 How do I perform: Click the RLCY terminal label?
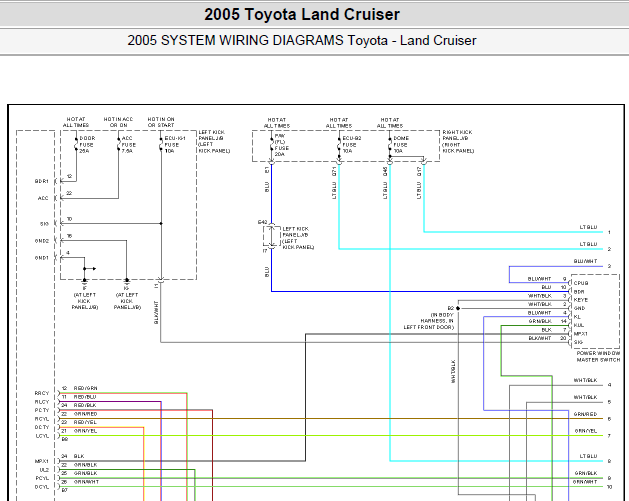coord(42,402)
